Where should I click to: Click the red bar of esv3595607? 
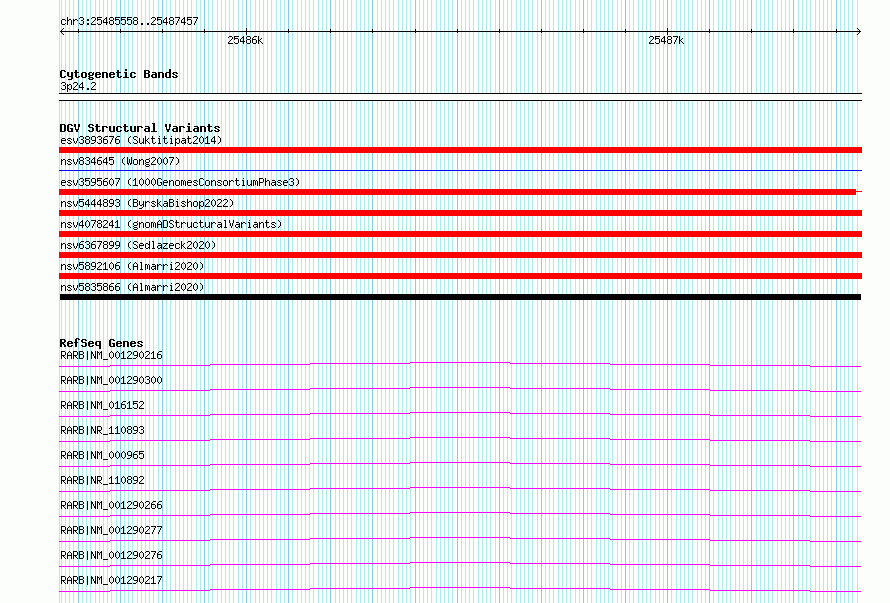click(457, 192)
